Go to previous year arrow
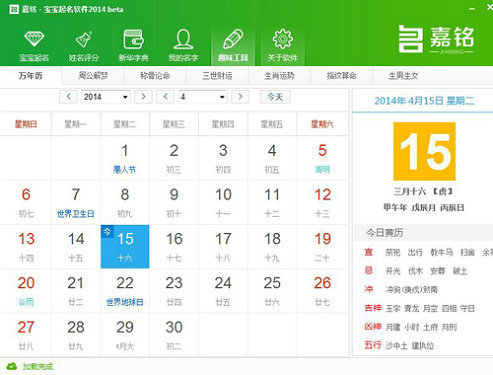This screenshot has width=493, height=375. 68,97
